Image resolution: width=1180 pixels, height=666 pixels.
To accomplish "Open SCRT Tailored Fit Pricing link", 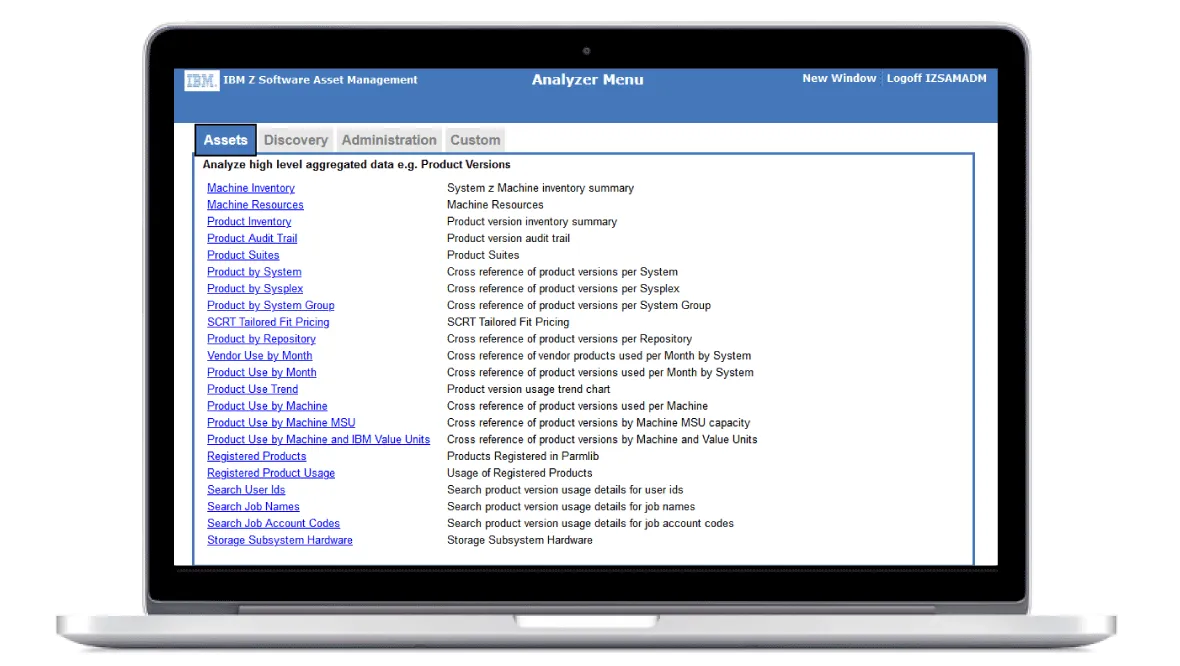I will coord(268,322).
